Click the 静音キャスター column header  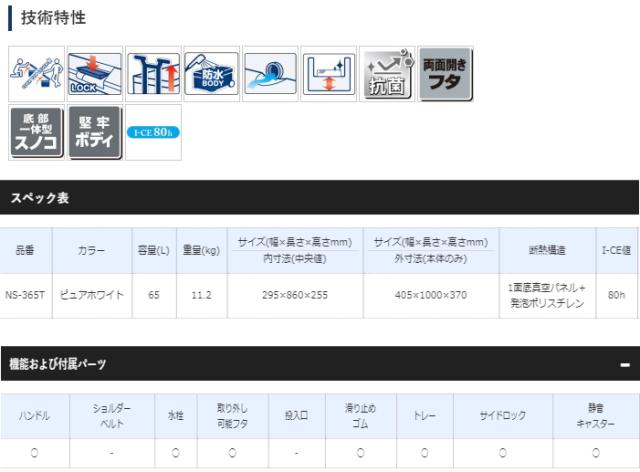click(596, 416)
